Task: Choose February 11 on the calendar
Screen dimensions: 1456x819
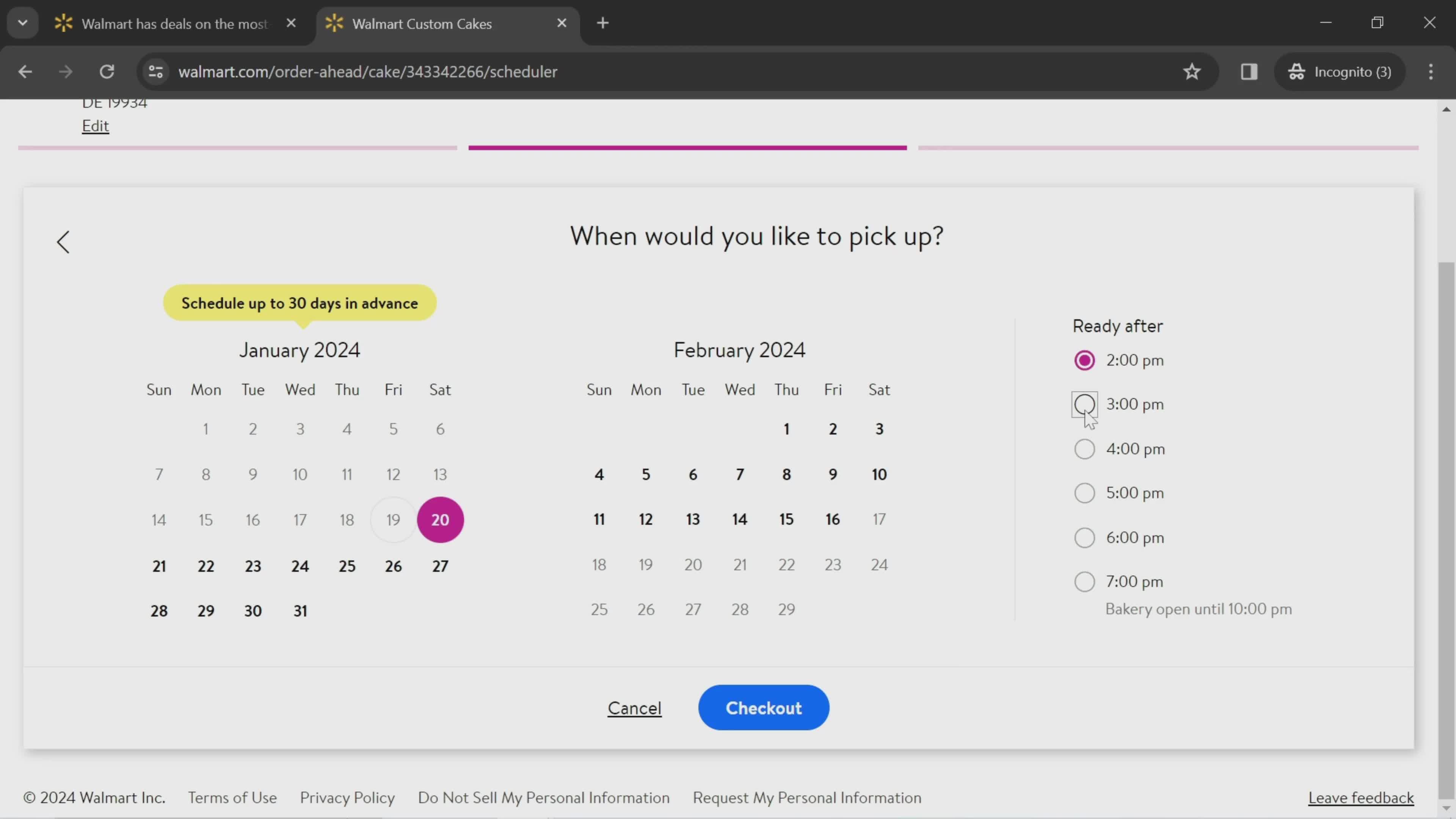Action: [599, 519]
